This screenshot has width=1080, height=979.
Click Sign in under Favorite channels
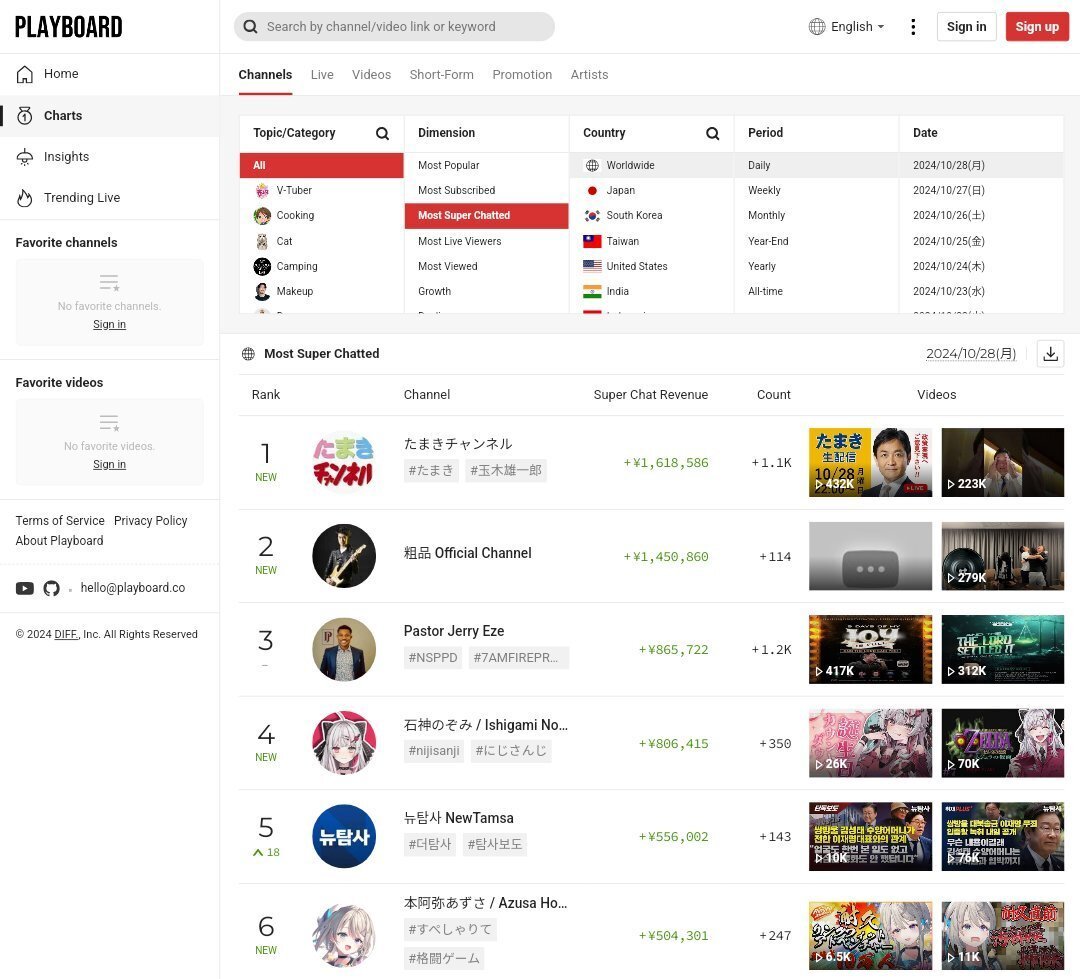110,324
